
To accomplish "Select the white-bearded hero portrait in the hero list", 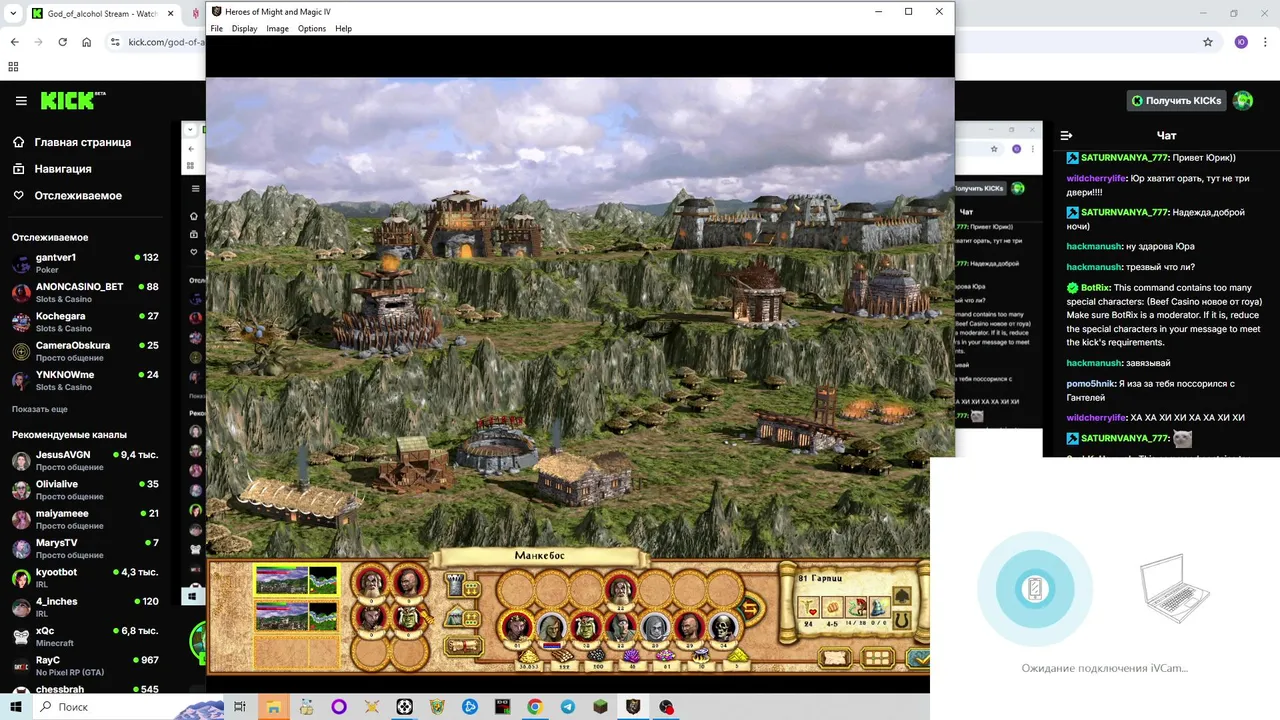I will tap(370, 582).
